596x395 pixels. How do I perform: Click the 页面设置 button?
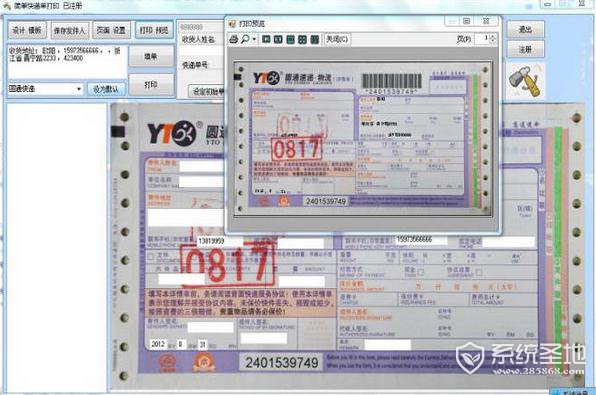[x=111, y=30]
